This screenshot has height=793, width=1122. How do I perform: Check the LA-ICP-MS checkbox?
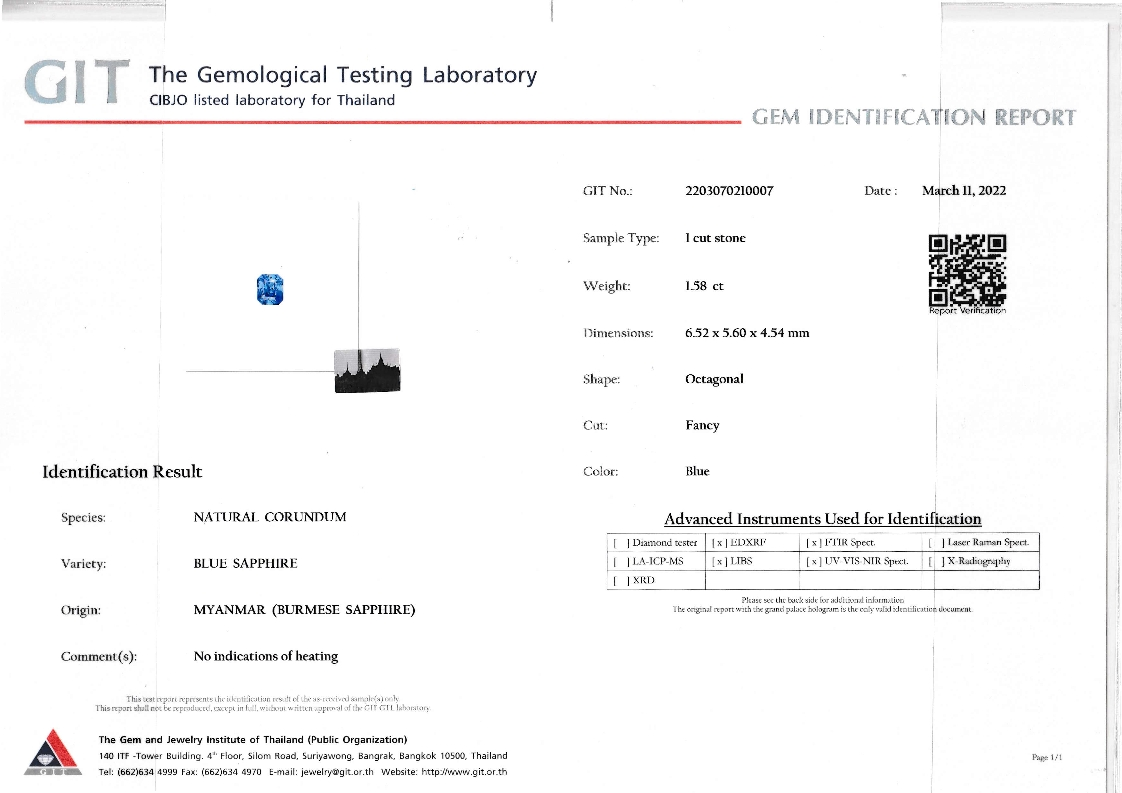click(x=620, y=562)
